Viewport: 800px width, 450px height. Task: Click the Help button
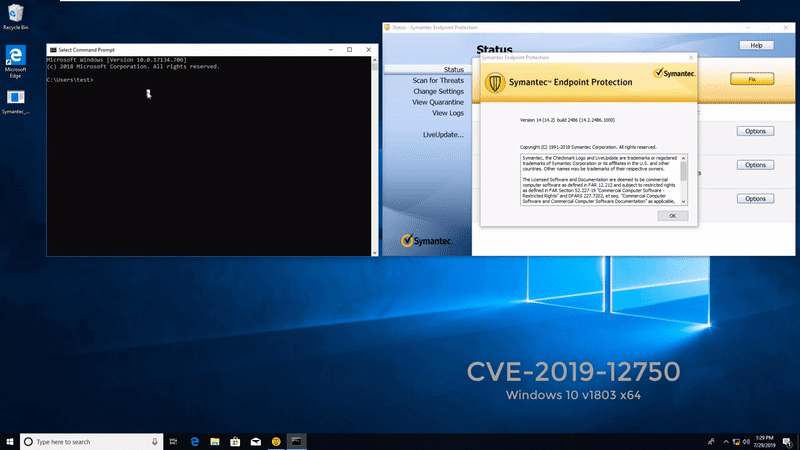(756, 46)
